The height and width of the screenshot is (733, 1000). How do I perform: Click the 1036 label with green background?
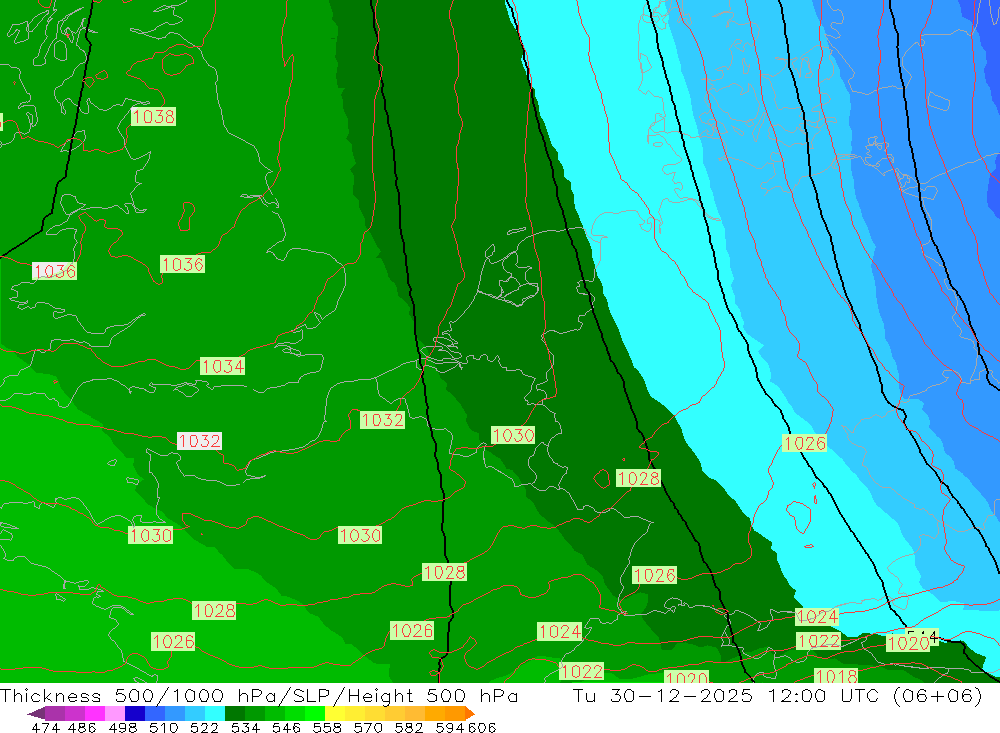[182, 264]
